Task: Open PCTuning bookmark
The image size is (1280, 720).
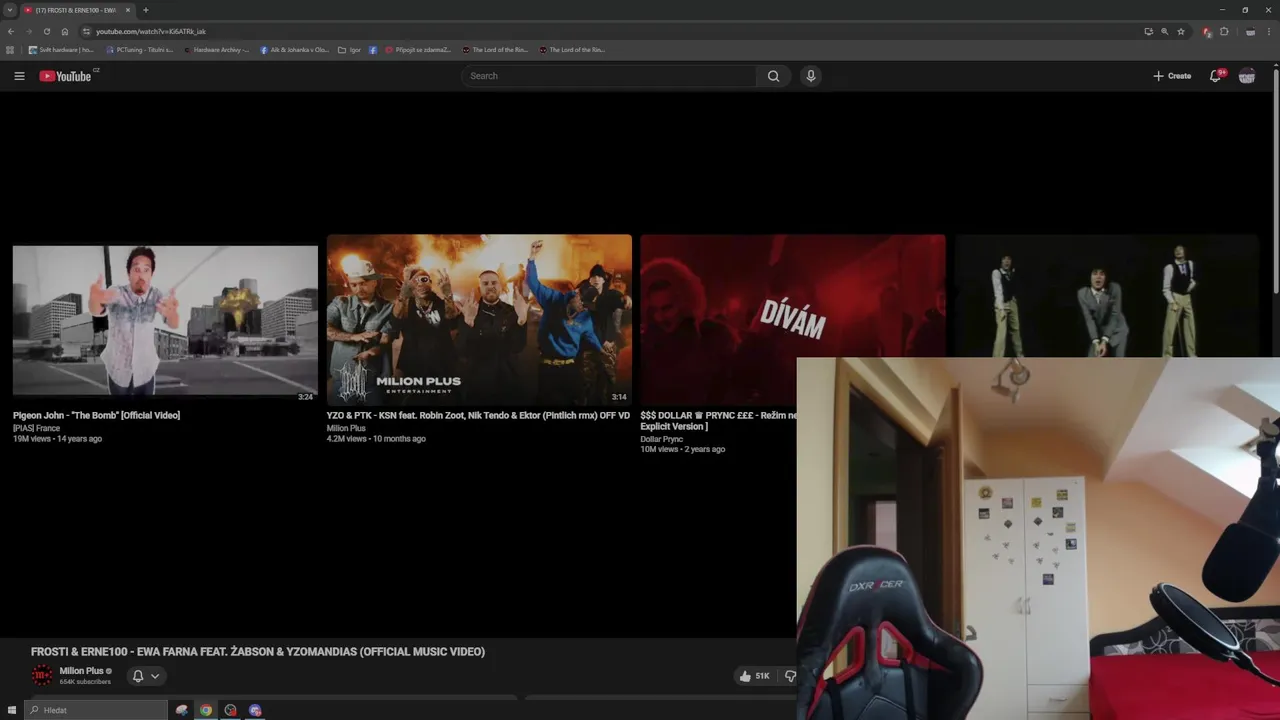Action: (x=140, y=50)
